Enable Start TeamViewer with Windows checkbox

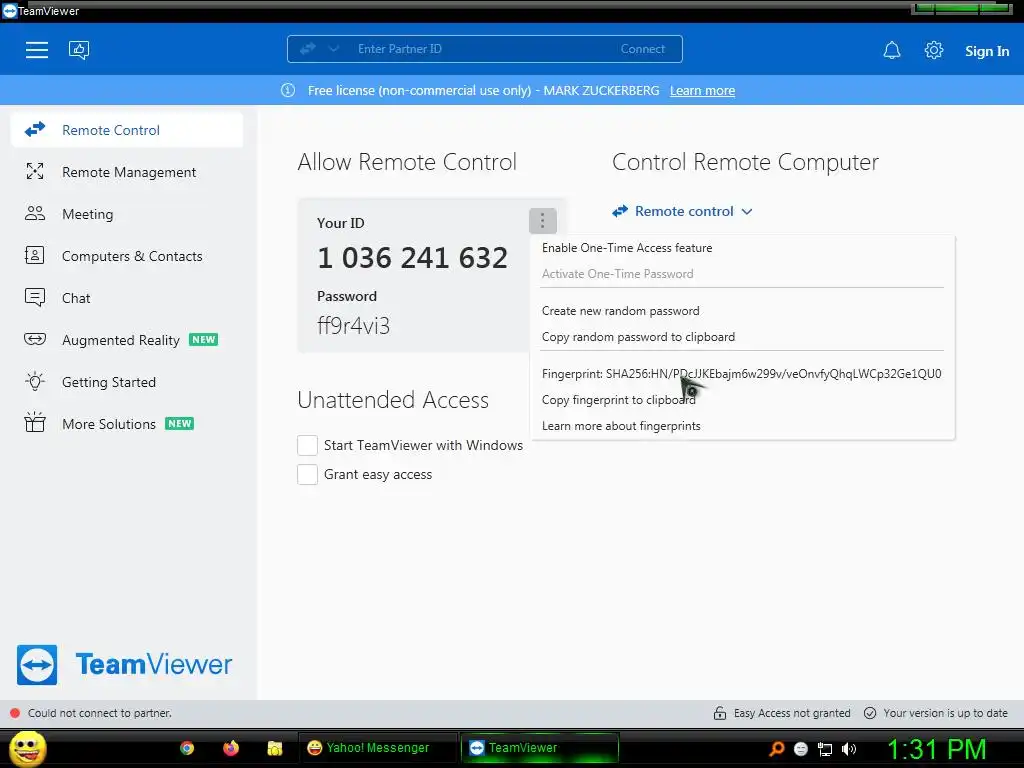pos(308,445)
